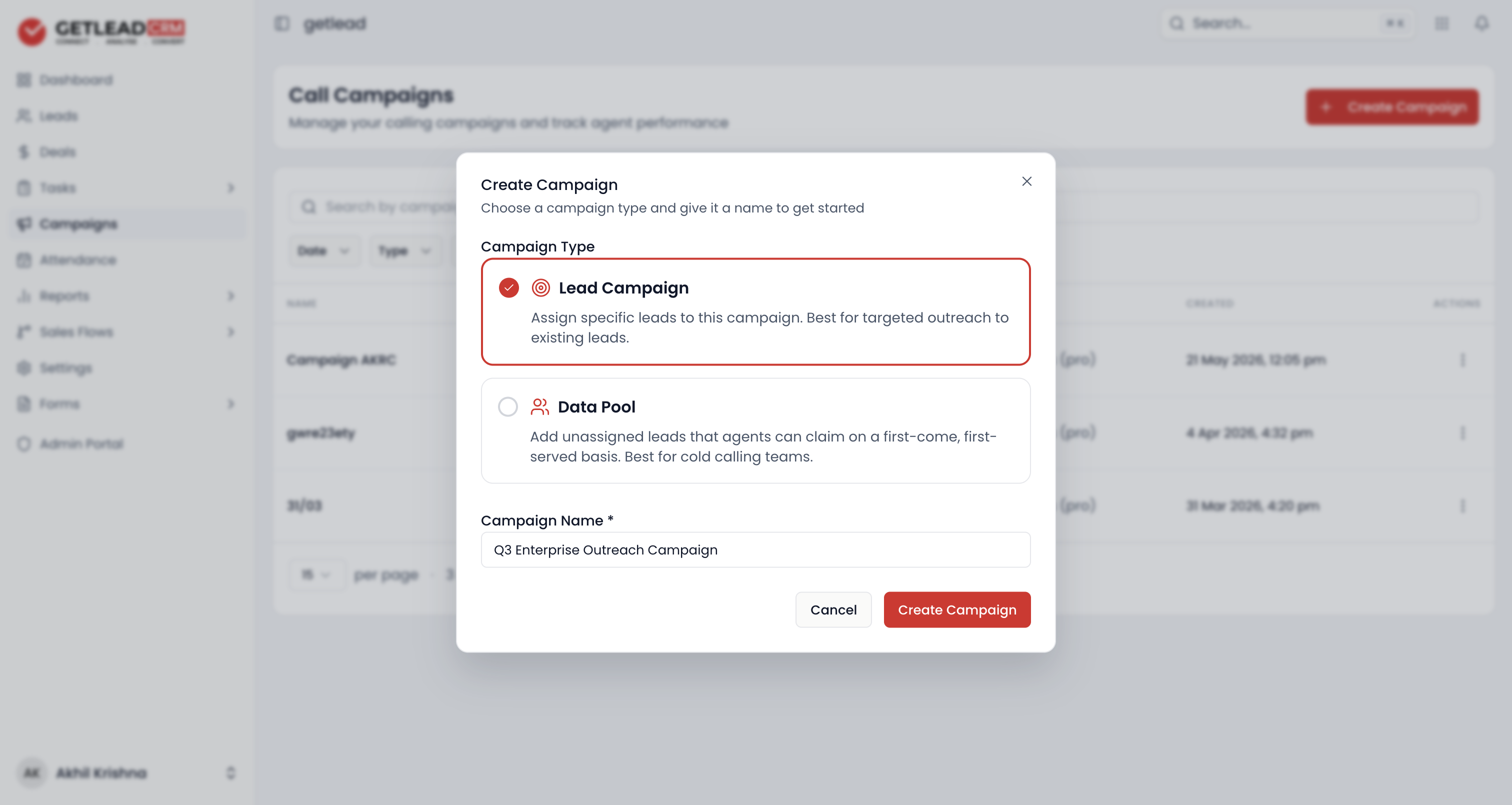Click the Campaign Name input field
The image size is (1512, 805).
[755, 549]
